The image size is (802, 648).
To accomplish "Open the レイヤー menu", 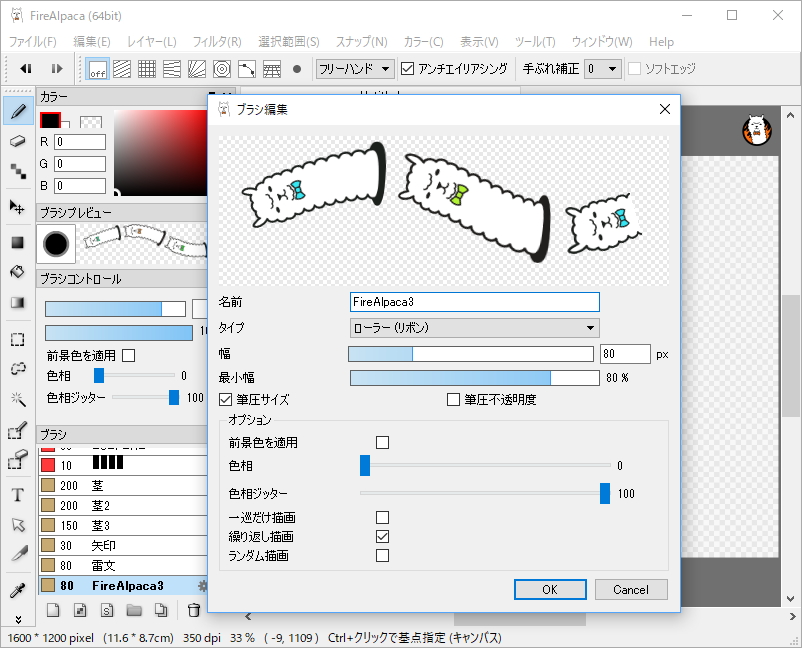I will click(x=151, y=42).
